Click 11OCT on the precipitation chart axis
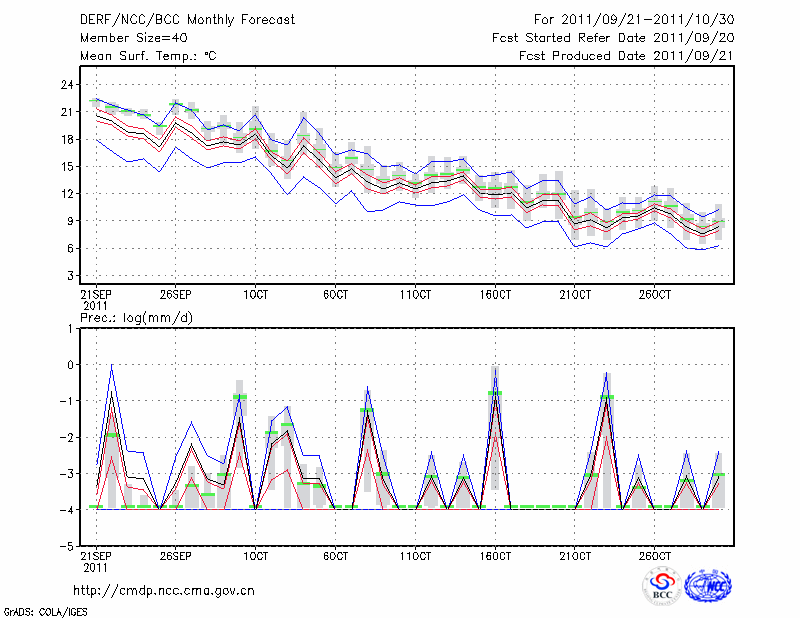800x618 pixels. [415, 555]
